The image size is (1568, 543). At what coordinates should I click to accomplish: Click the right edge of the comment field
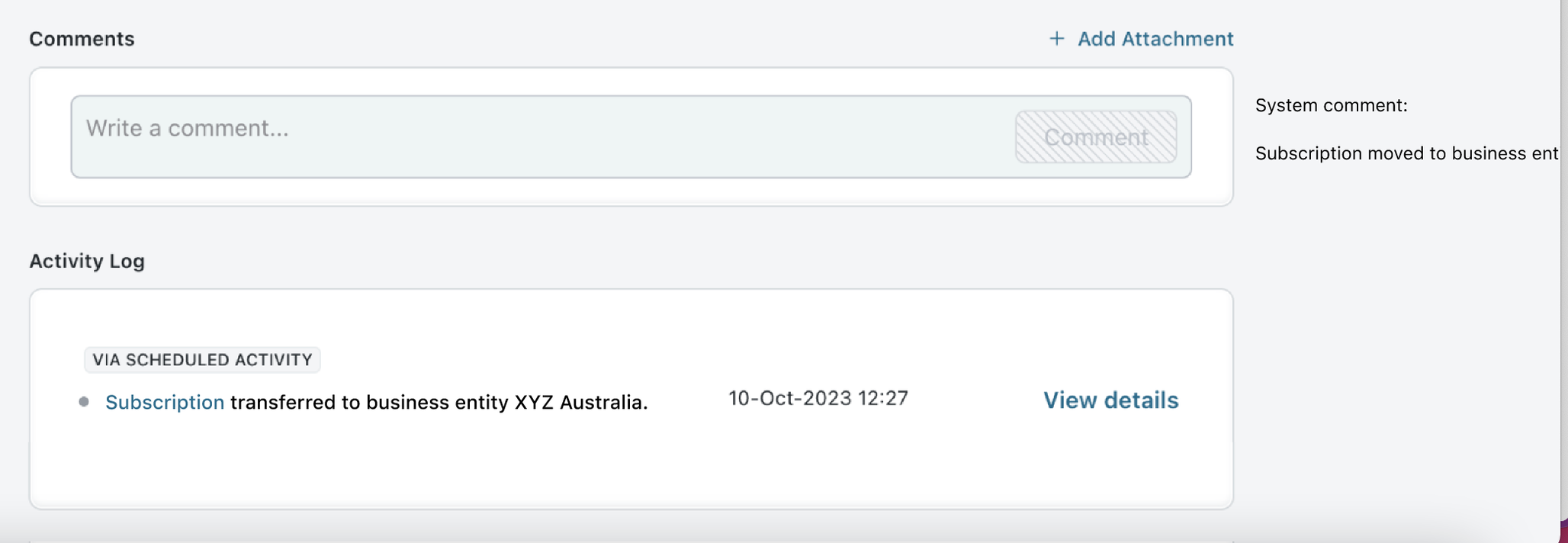pyautogui.click(x=1184, y=137)
